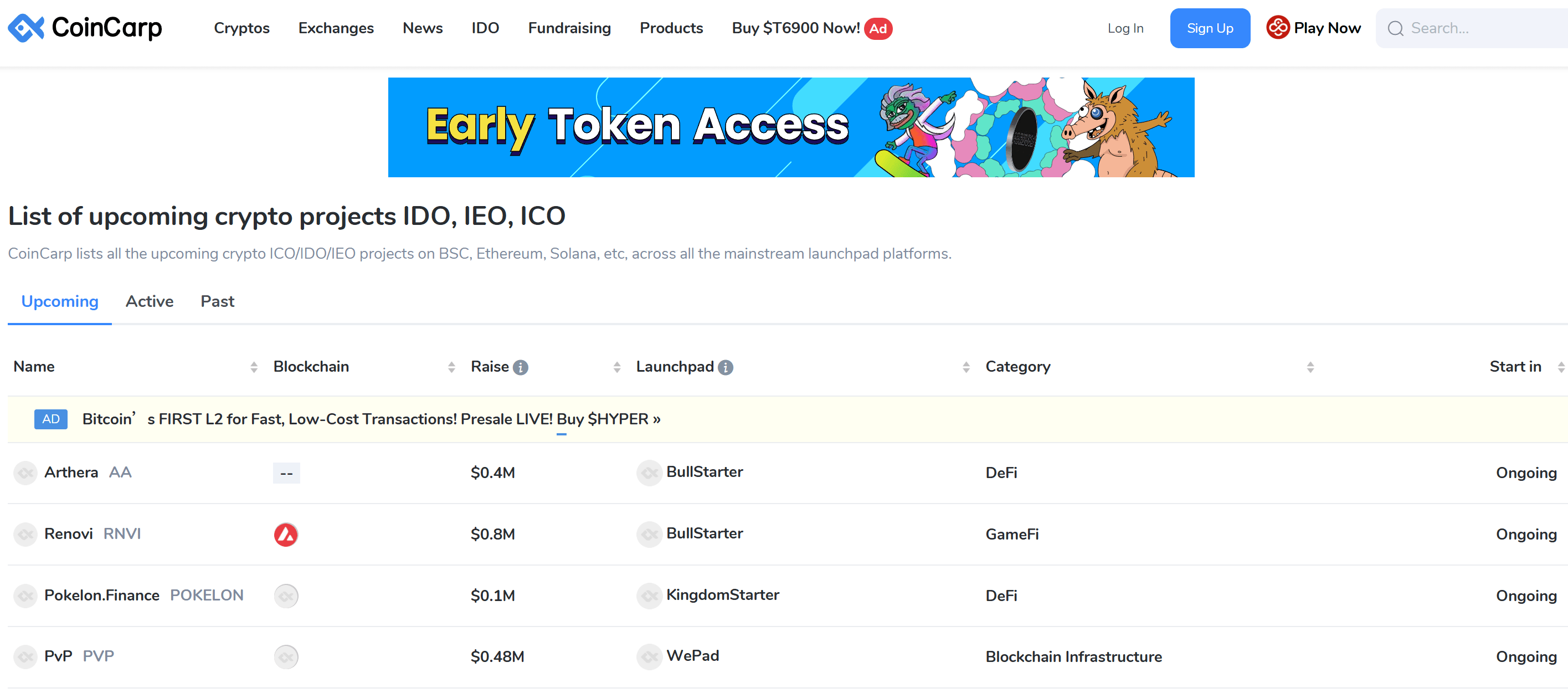Click the BullStarter logo in Renovi row
This screenshot has width=1568, height=693.
coord(650,535)
